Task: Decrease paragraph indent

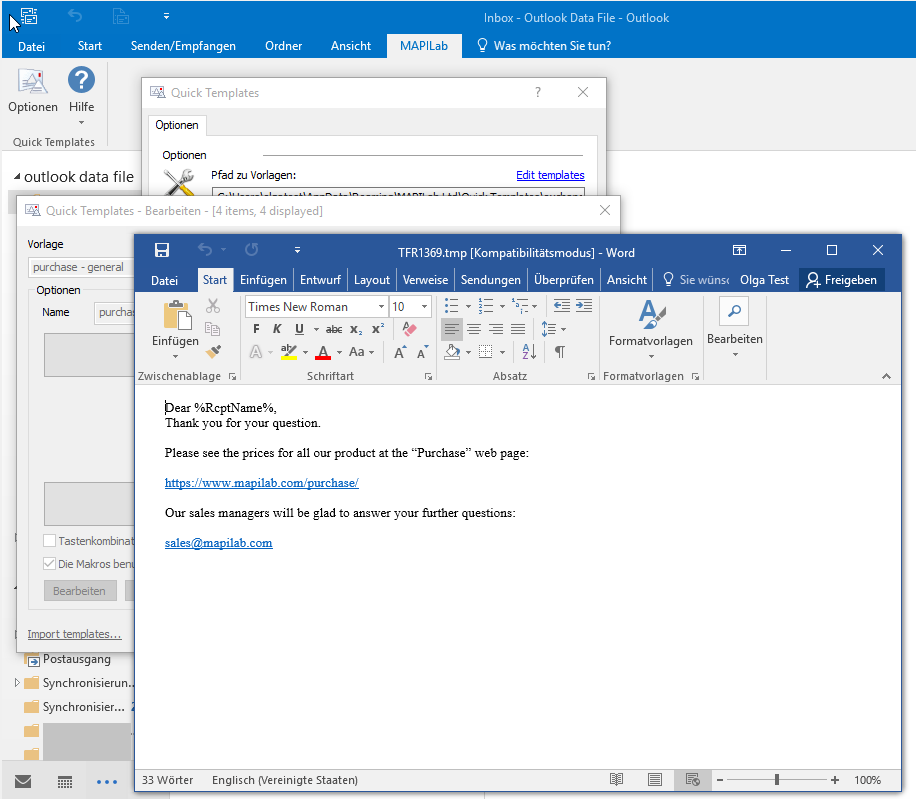Action: (x=561, y=305)
